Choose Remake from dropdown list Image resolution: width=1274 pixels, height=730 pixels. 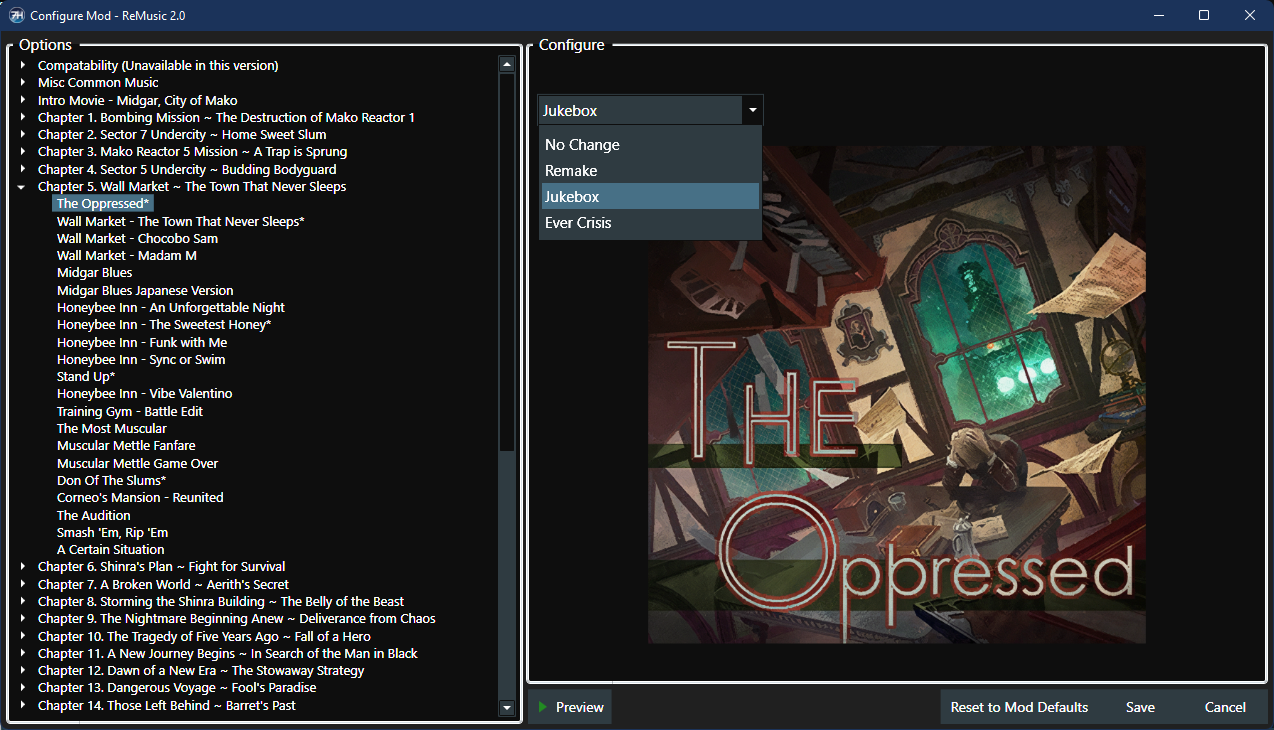click(x=650, y=171)
